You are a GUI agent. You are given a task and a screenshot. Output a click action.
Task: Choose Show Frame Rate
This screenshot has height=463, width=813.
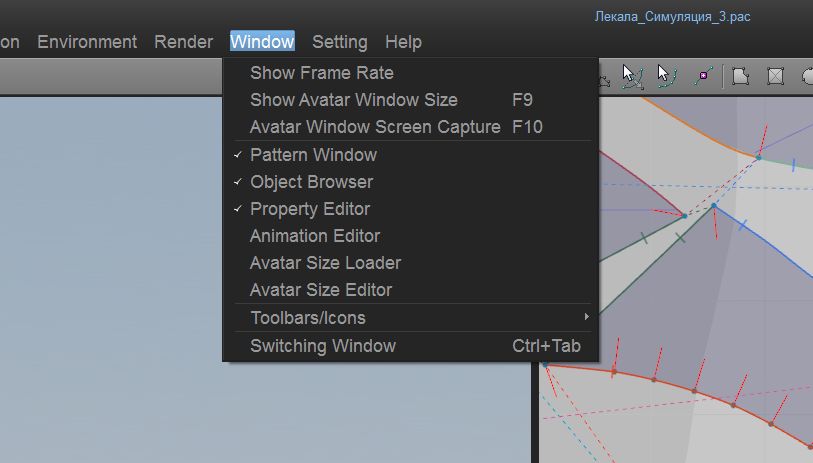point(322,73)
